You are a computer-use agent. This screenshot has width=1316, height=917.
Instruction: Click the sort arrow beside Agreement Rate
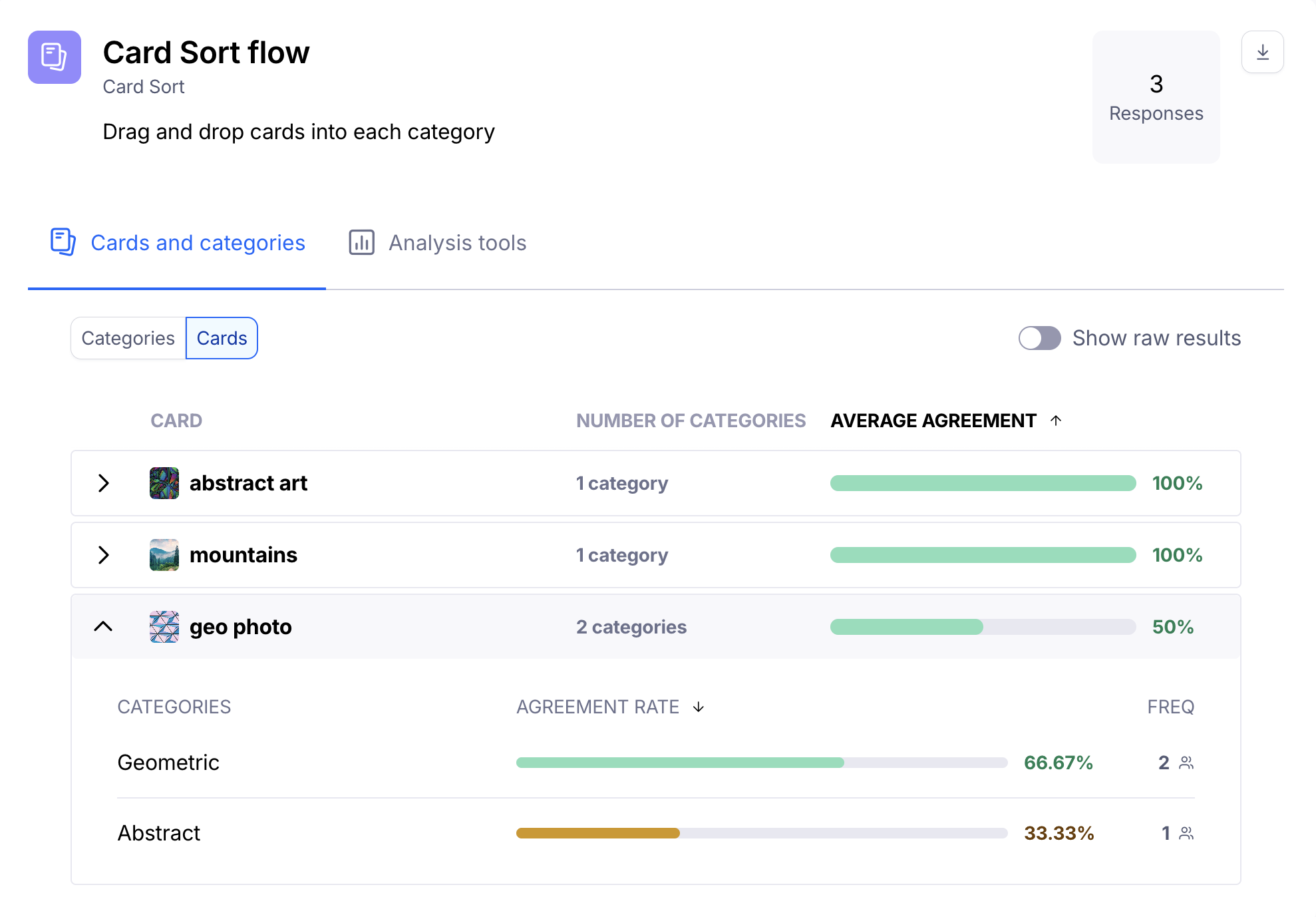(699, 707)
